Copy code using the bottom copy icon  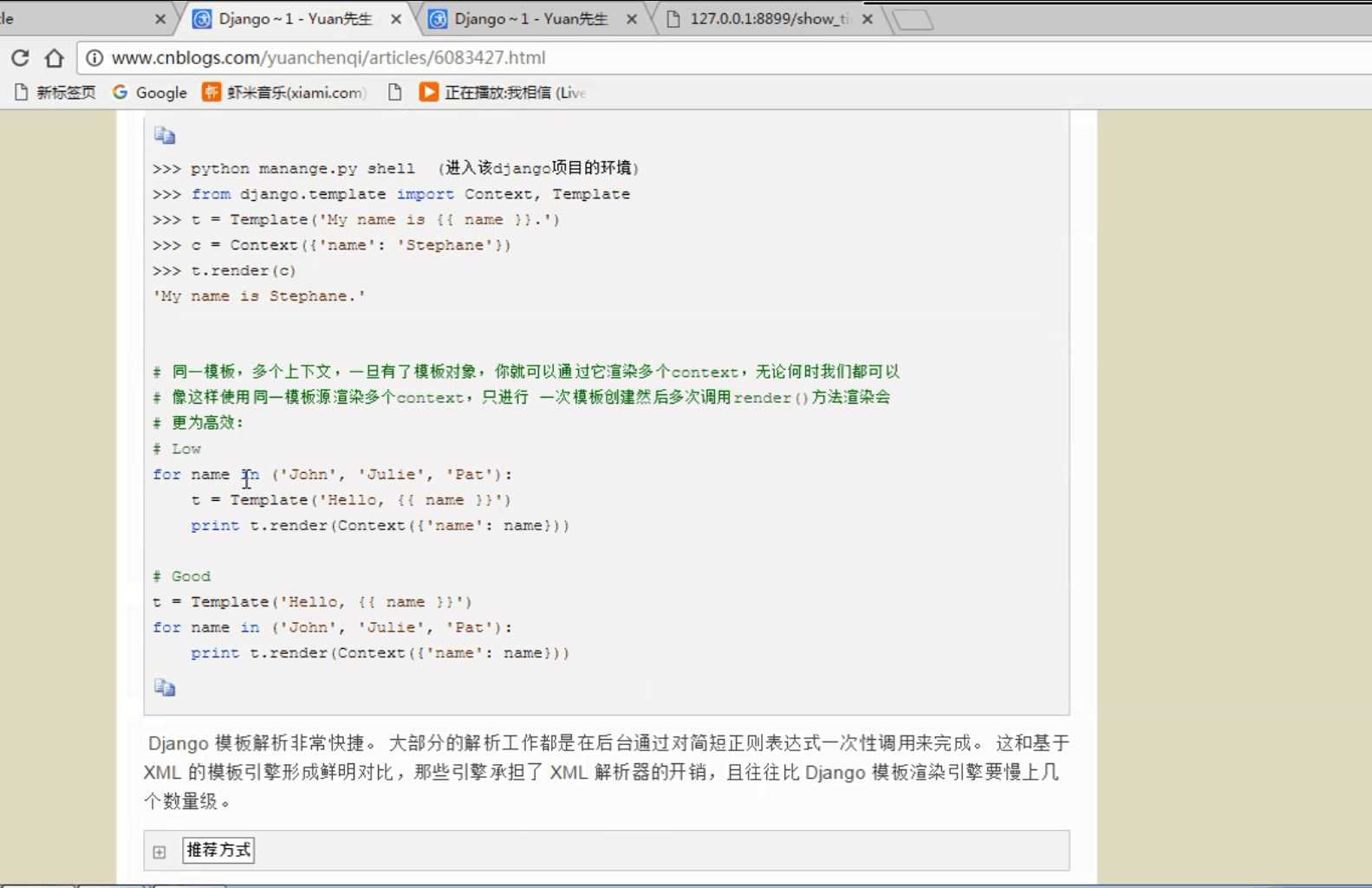point(165,688)
